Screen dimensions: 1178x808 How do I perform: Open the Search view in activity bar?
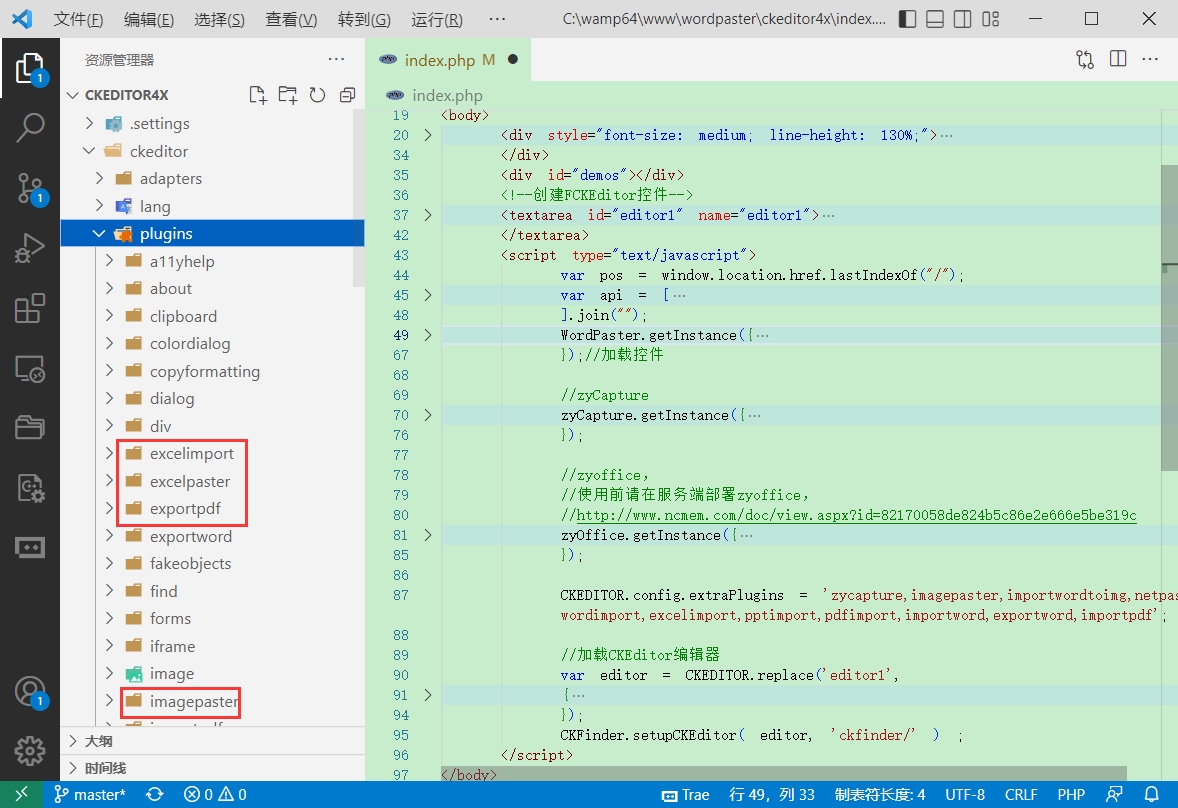pyautogui.click(x=30, y=128)
